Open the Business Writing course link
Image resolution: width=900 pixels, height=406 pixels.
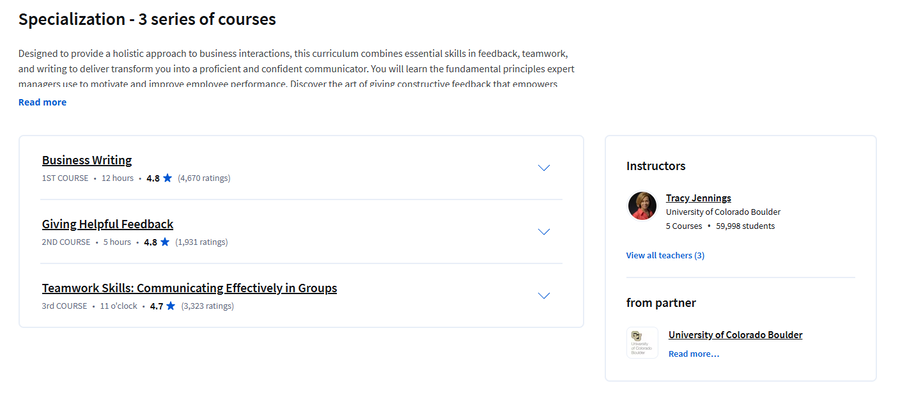coord(87,160)
